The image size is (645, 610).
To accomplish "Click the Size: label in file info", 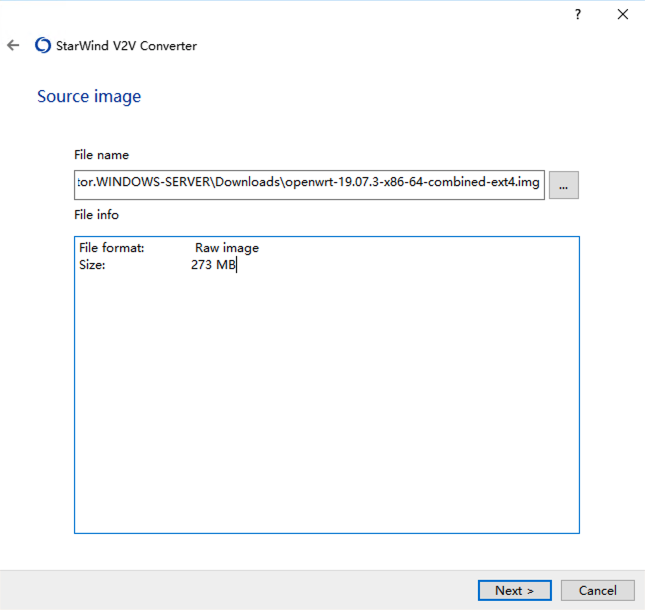I will point(92,265).
